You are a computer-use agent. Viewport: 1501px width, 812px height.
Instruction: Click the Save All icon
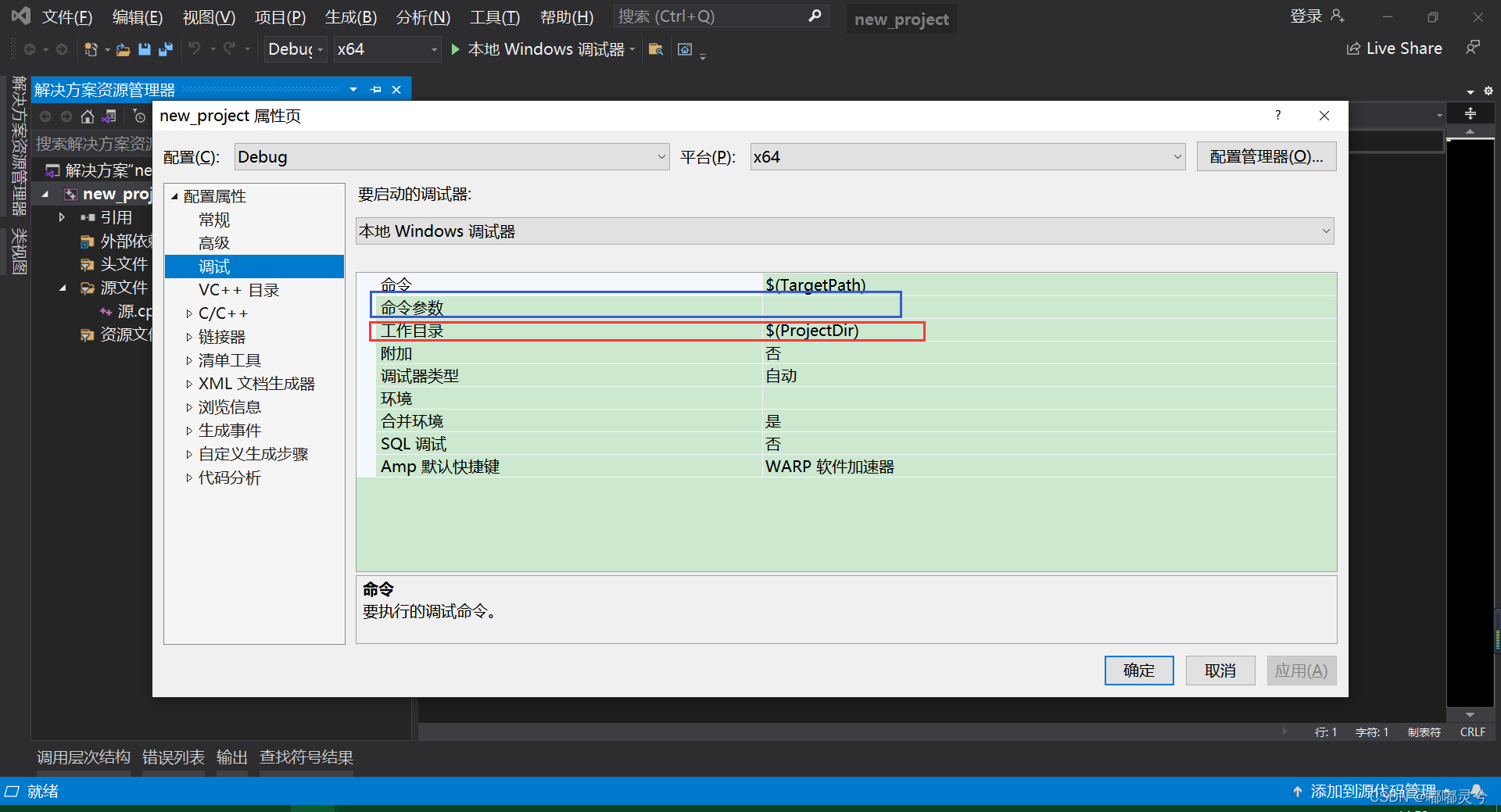click(166, 49)
